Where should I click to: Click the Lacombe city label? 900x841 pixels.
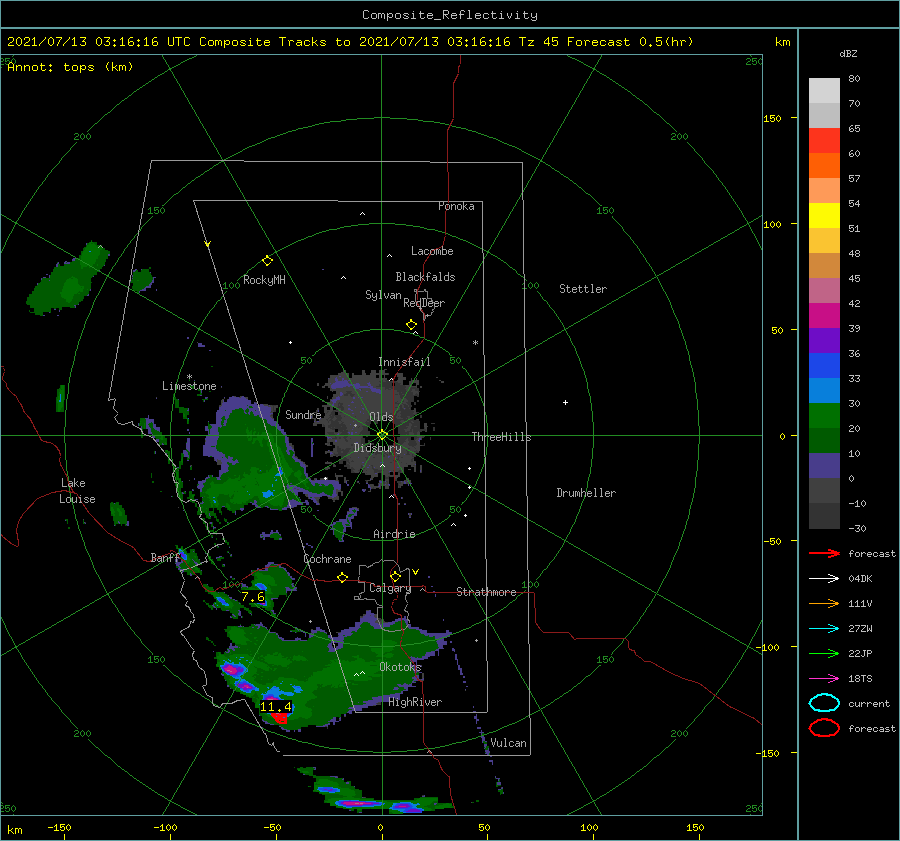coord(432,251)
